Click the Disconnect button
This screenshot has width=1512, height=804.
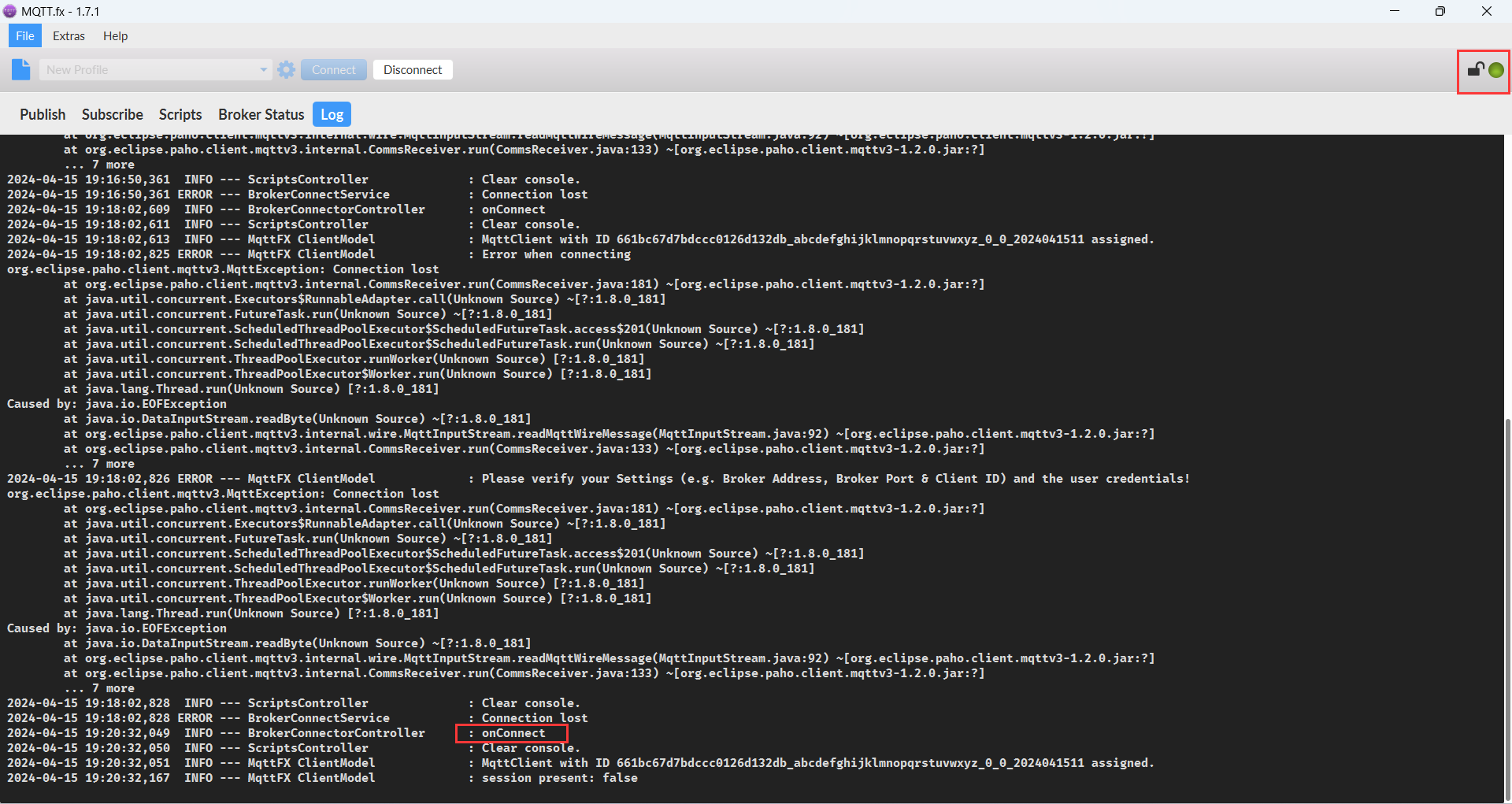click(413, 69)
